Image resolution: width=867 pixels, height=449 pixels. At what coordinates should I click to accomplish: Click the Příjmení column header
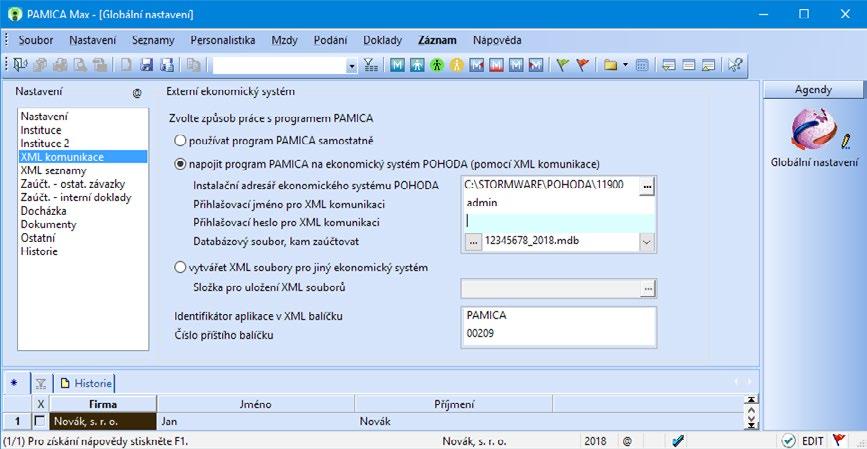pos(454,404)
